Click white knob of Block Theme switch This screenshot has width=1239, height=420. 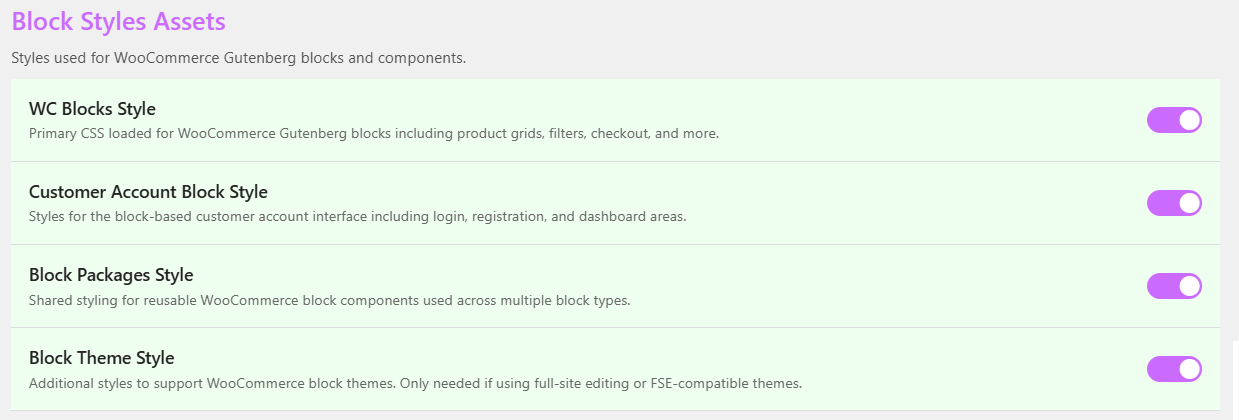(x=1189, y=369)
